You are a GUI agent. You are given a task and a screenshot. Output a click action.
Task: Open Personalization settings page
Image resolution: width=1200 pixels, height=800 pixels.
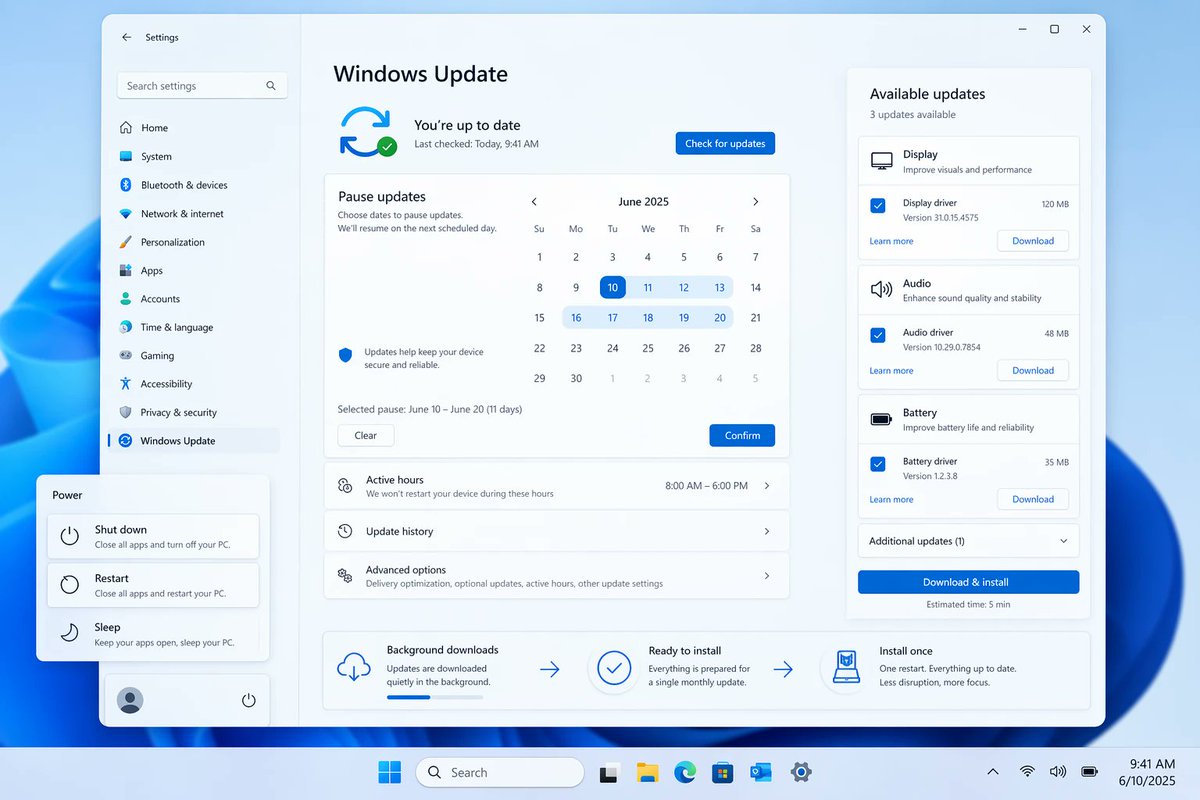(194, 242)
